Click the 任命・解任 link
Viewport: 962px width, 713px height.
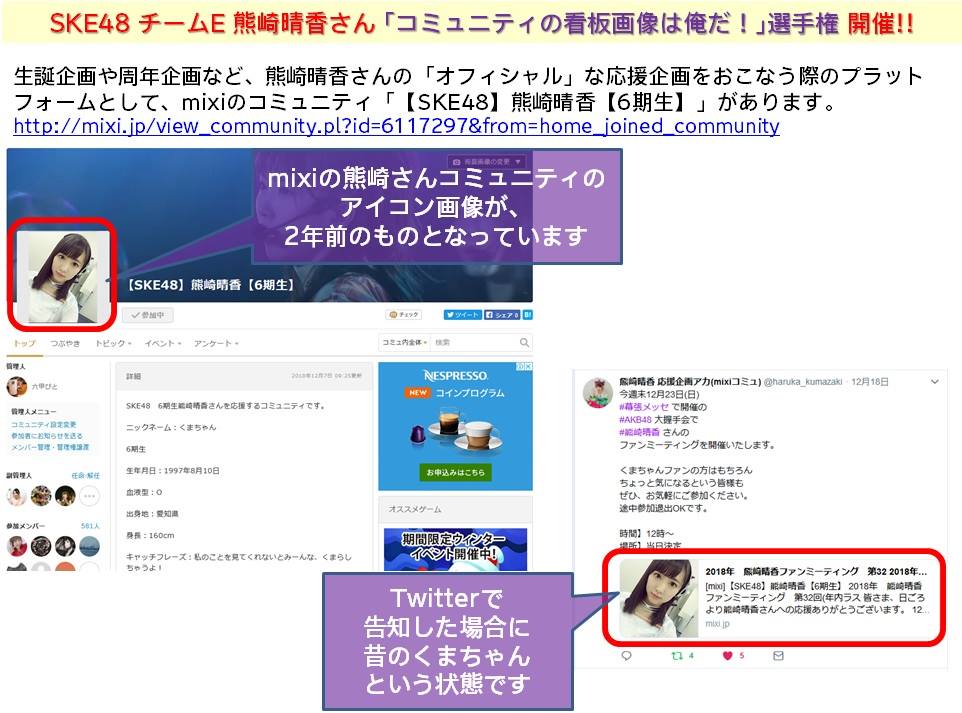click(85, 476)
